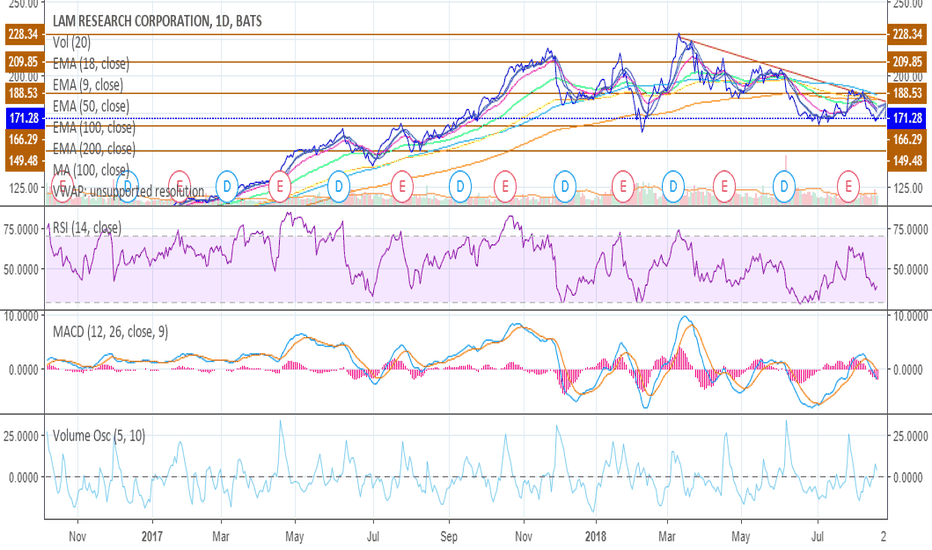Click the earnings E marker at April 2018
Screen dimensions: 932x550
(724, 187)
